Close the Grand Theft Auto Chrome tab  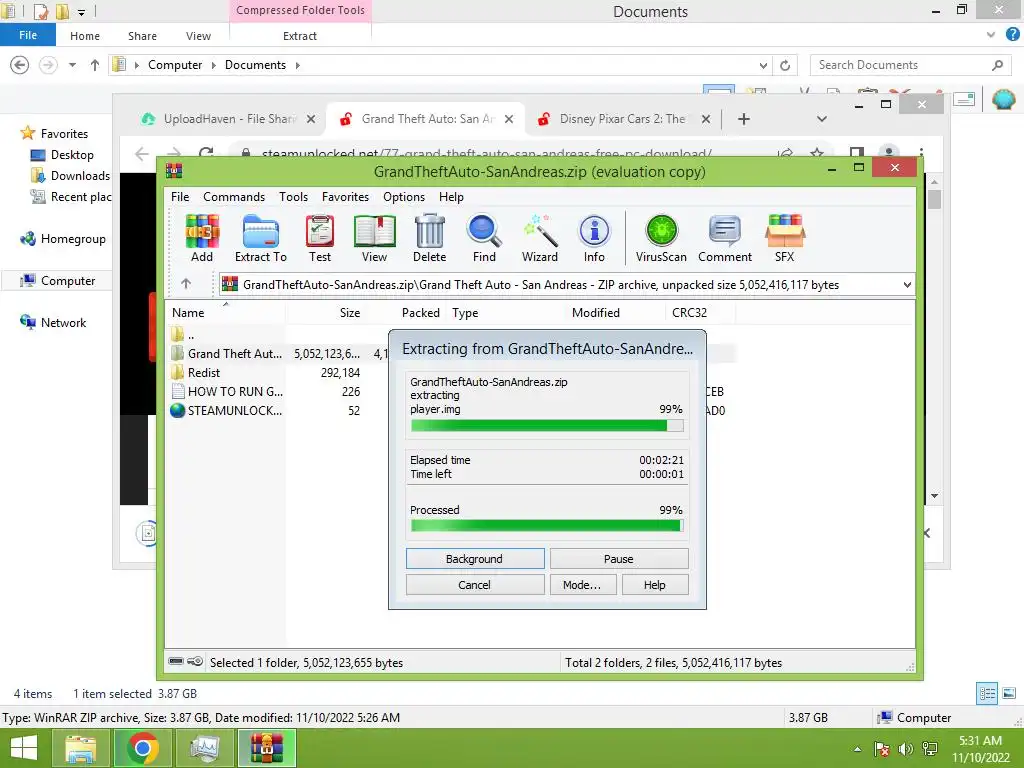coord(509,119)
